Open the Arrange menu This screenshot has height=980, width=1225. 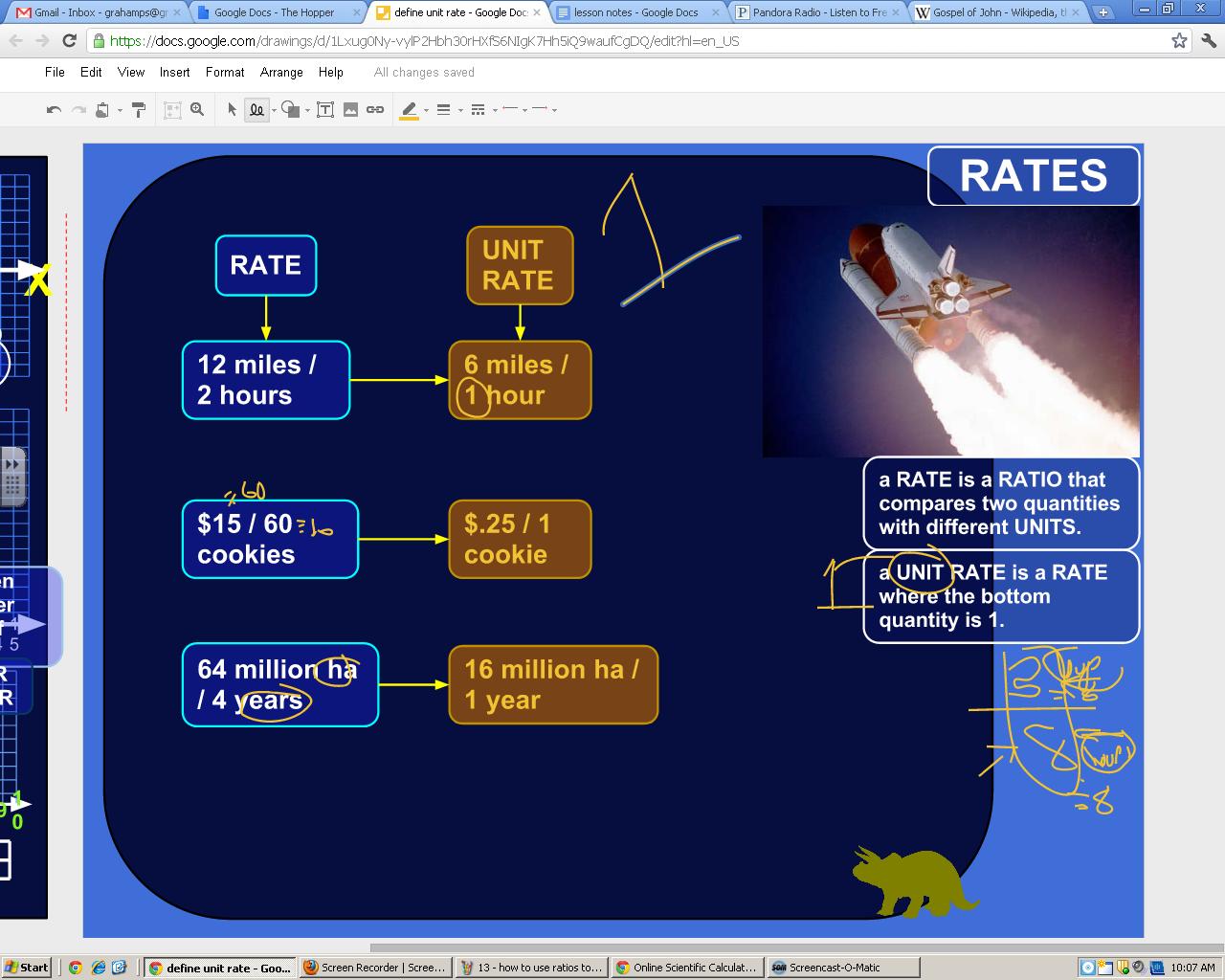(281, 72)
